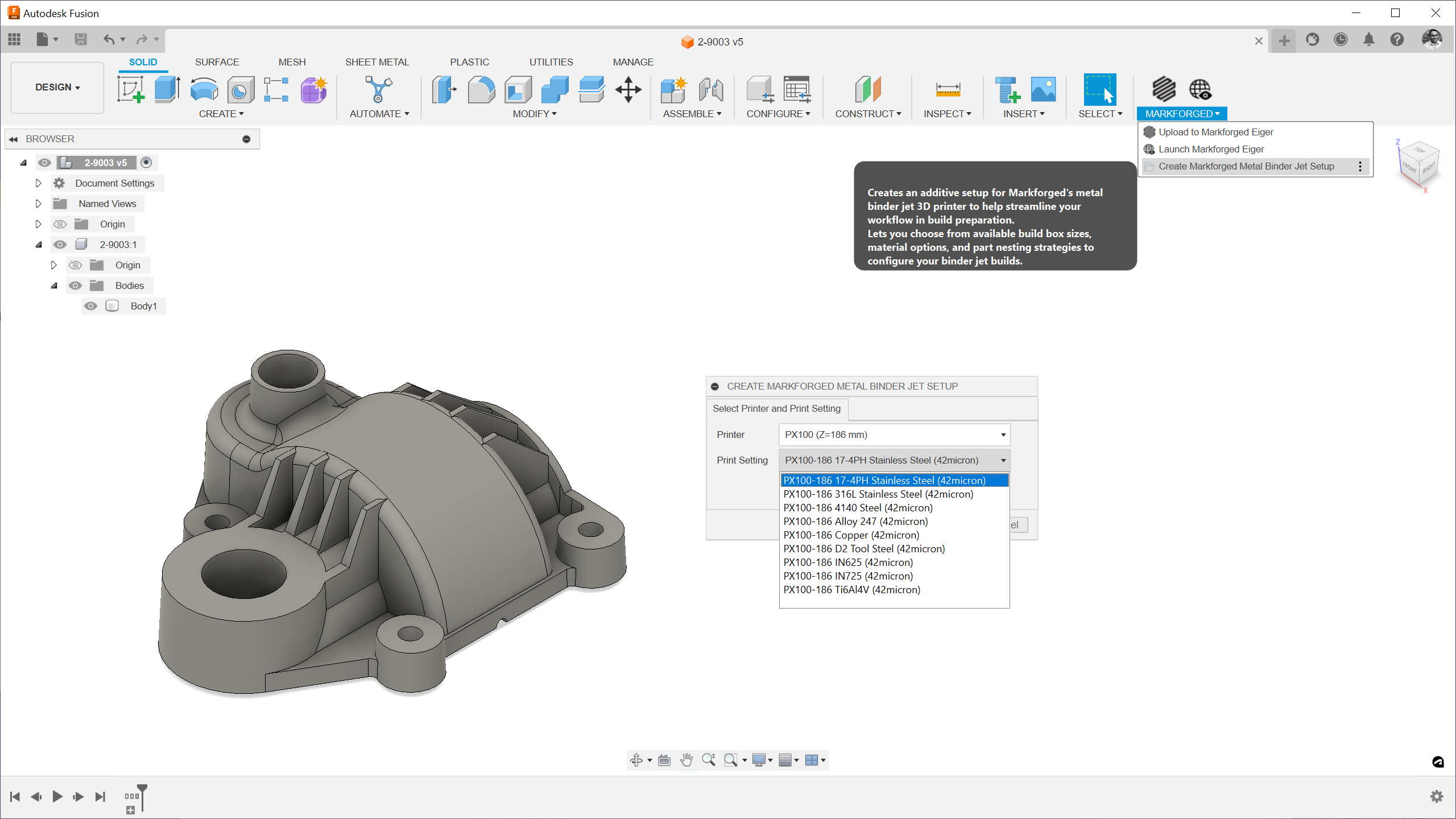Select the Extrude tool icon
The width and height of the screenshot is (1456, 819).
[167, 90]
